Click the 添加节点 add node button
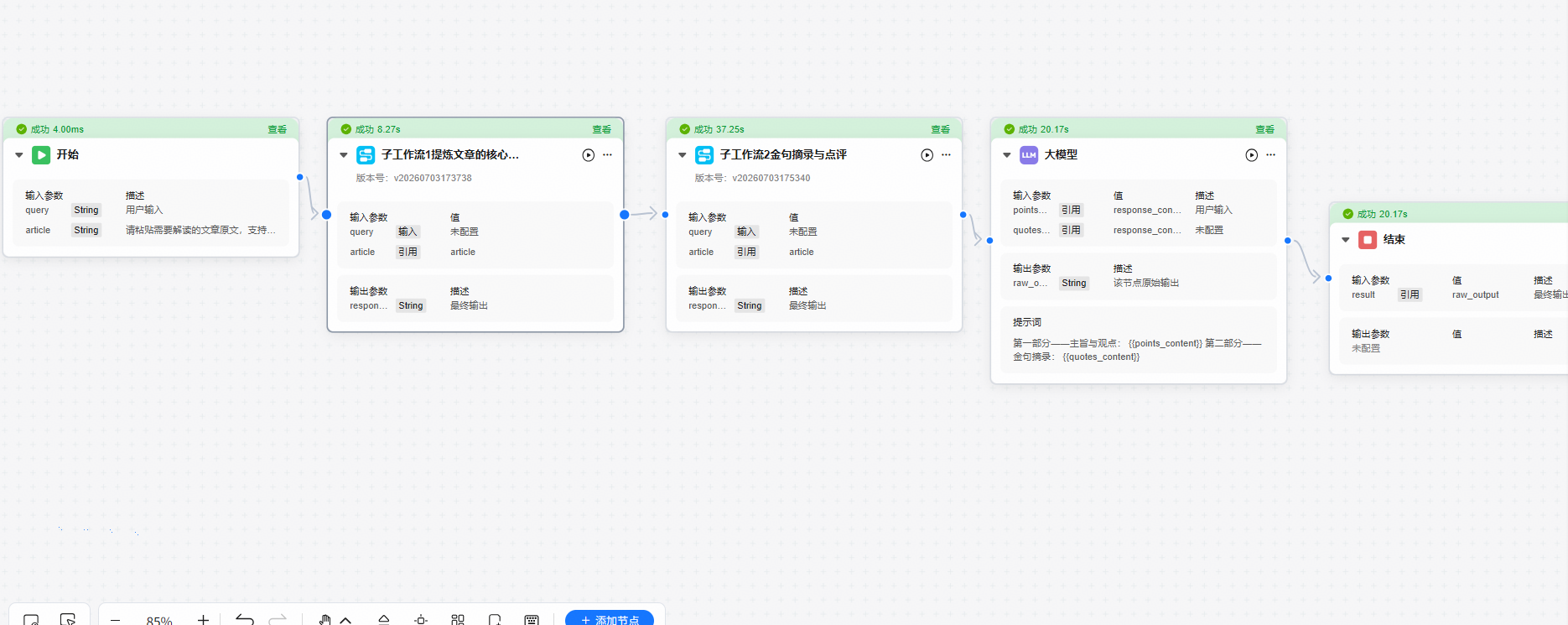This screenshot has width=1568, height=625. (x=610, y=619)
